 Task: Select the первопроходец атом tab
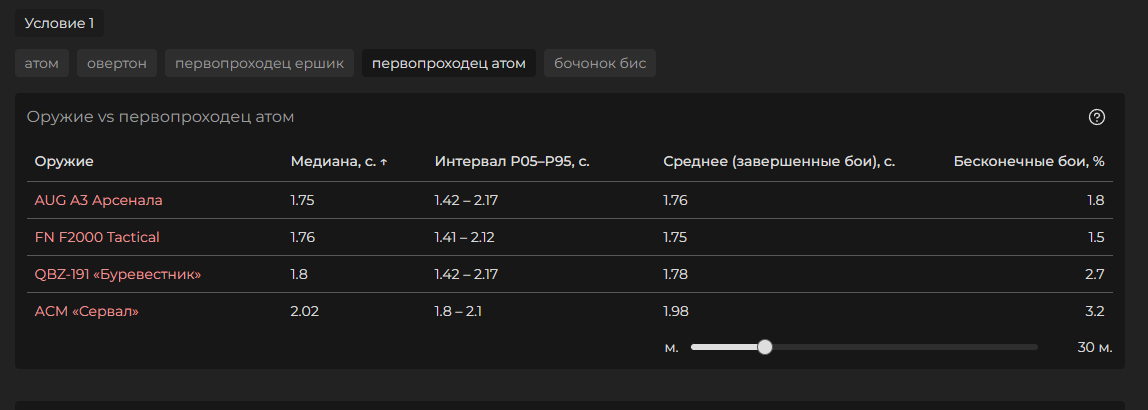[x=449, y=63]
